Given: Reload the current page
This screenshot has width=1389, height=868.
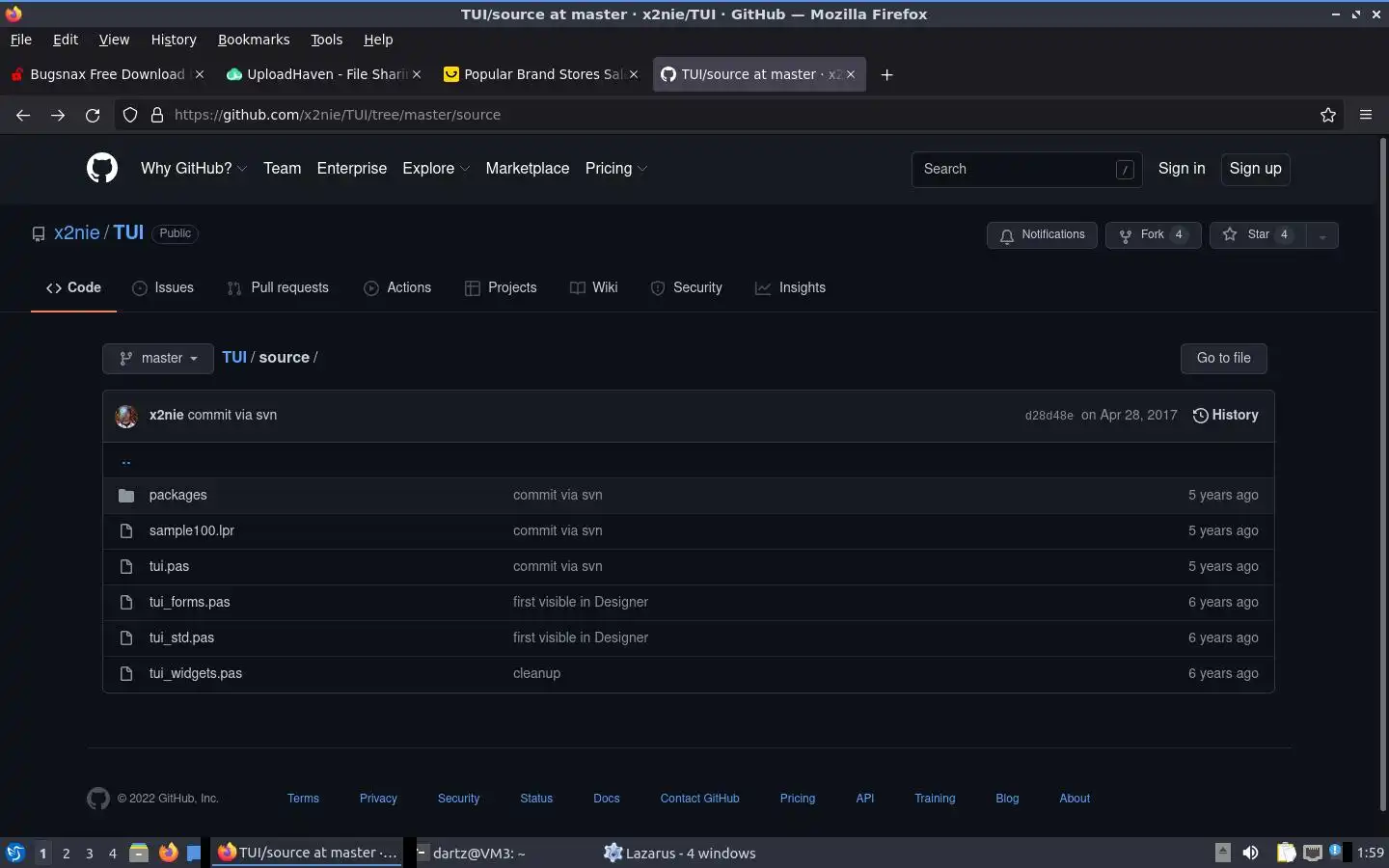Looking at the screenshot, I should (93, 115).
